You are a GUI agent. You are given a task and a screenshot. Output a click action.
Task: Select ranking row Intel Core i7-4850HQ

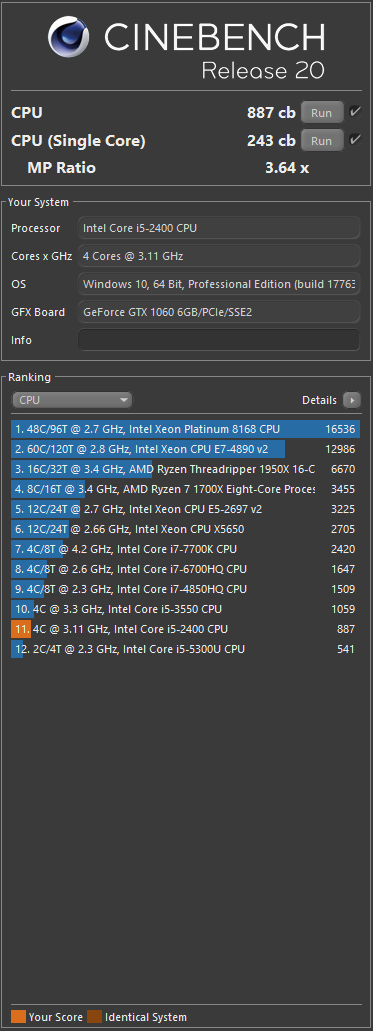pyautogui.click(x=186, y=589)
